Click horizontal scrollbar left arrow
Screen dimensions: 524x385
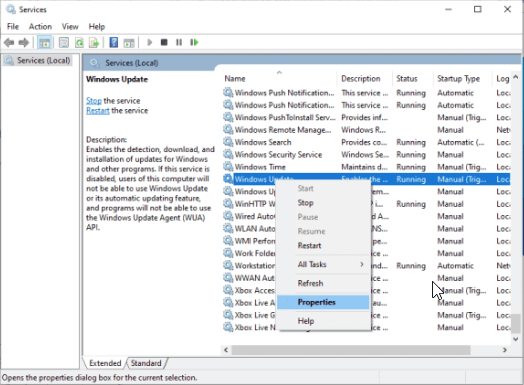pos(226,350)
